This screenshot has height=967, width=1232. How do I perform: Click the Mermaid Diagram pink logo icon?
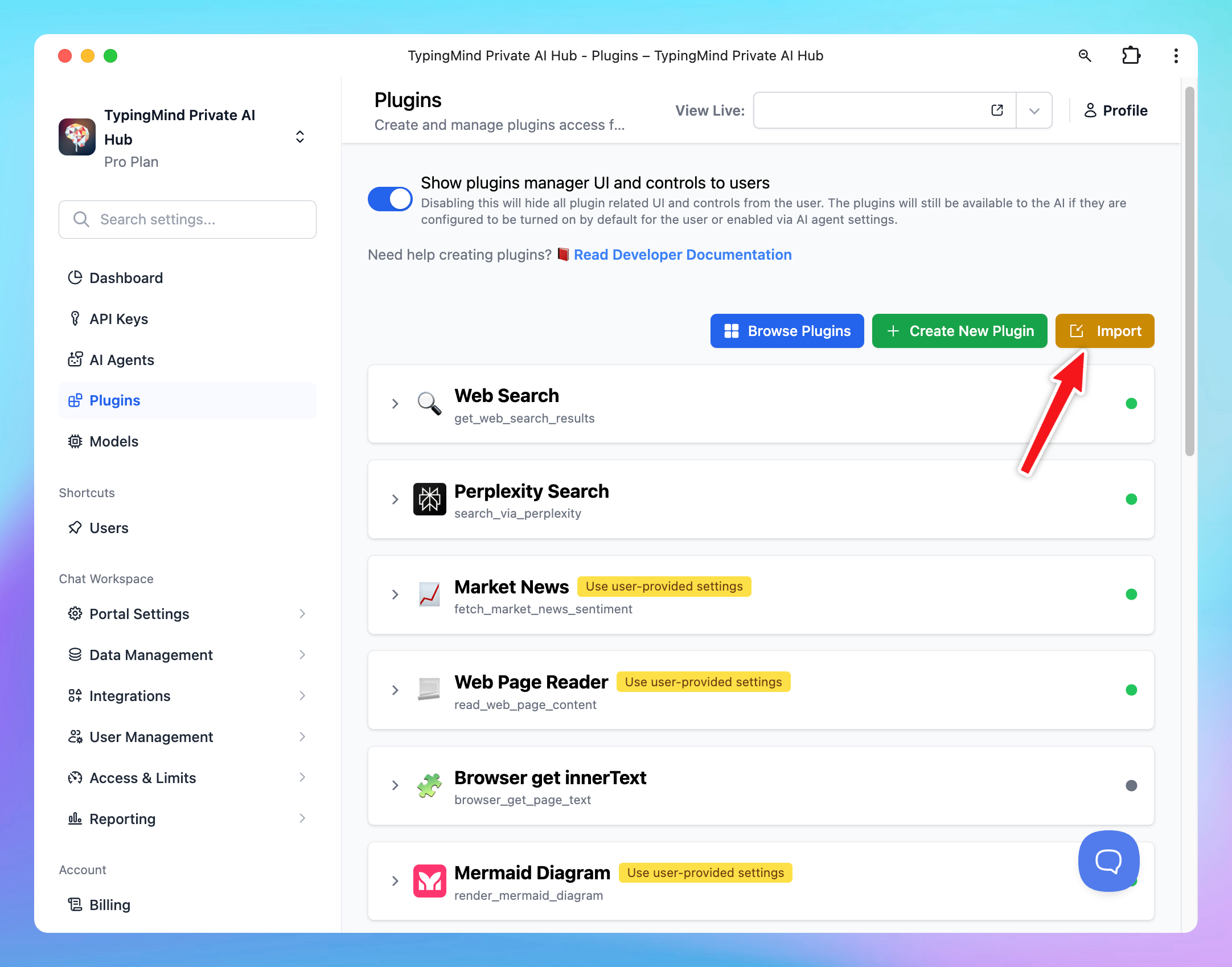(429, 881)
